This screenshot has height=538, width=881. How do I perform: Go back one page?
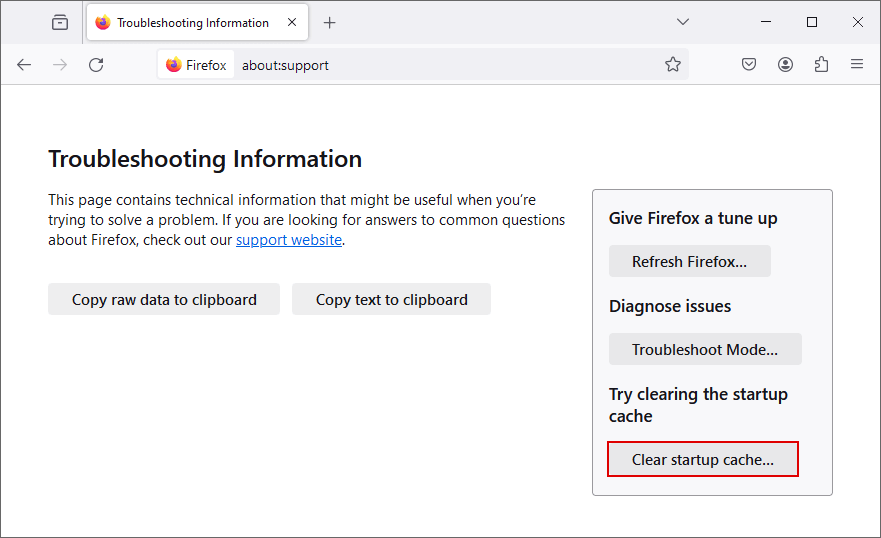click(x=24, y=65)
